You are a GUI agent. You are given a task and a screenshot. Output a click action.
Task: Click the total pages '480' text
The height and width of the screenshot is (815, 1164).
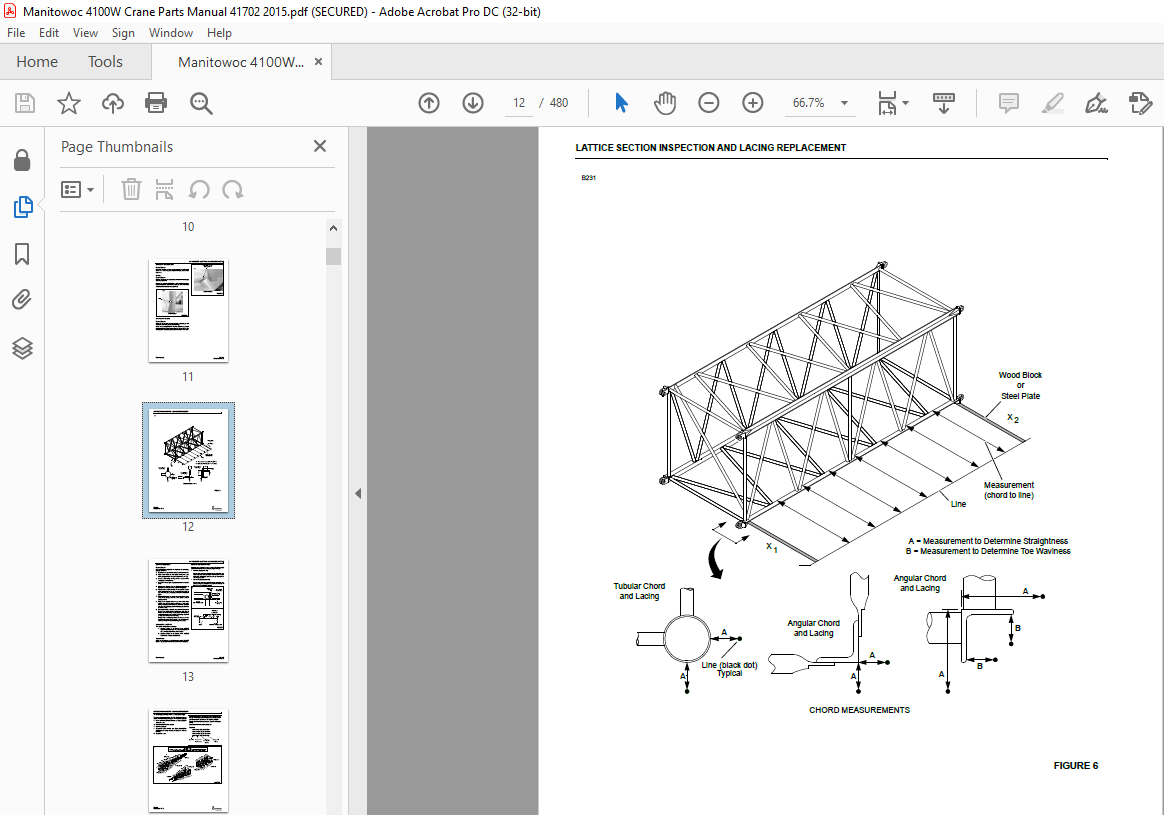click(559, 102)
